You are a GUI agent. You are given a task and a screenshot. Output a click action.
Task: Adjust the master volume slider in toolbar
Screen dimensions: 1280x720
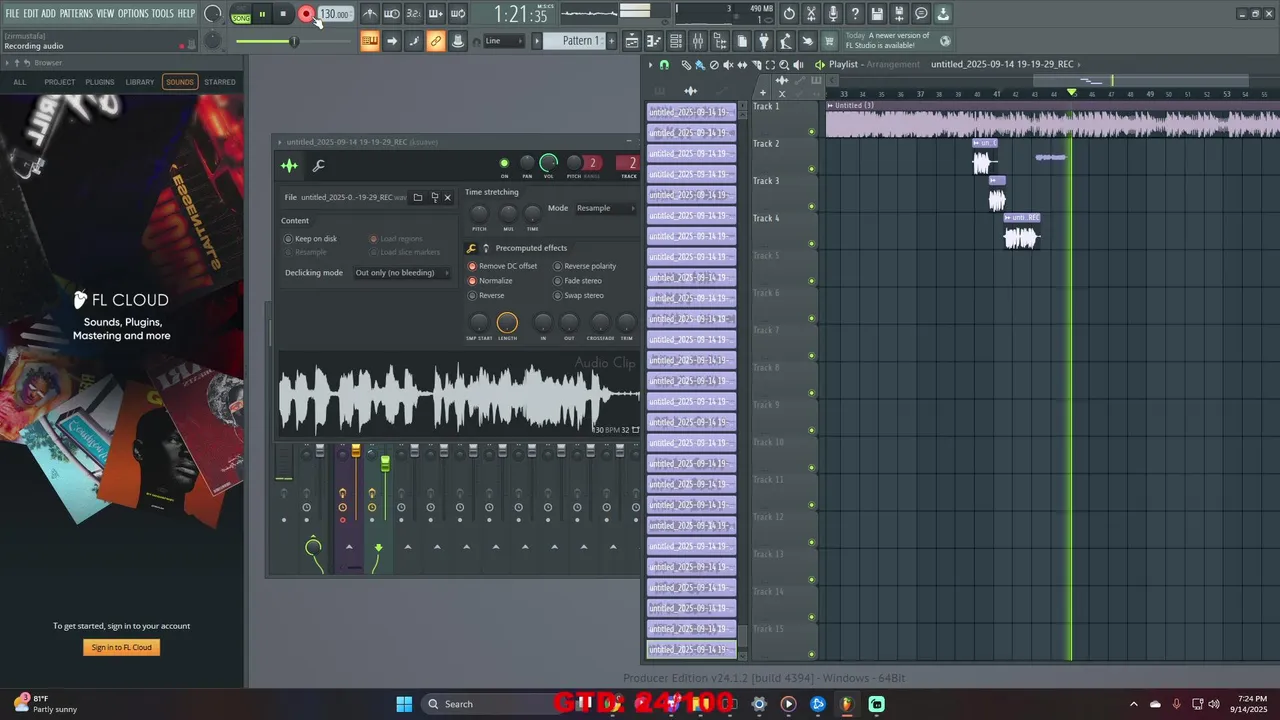[295, 41]
